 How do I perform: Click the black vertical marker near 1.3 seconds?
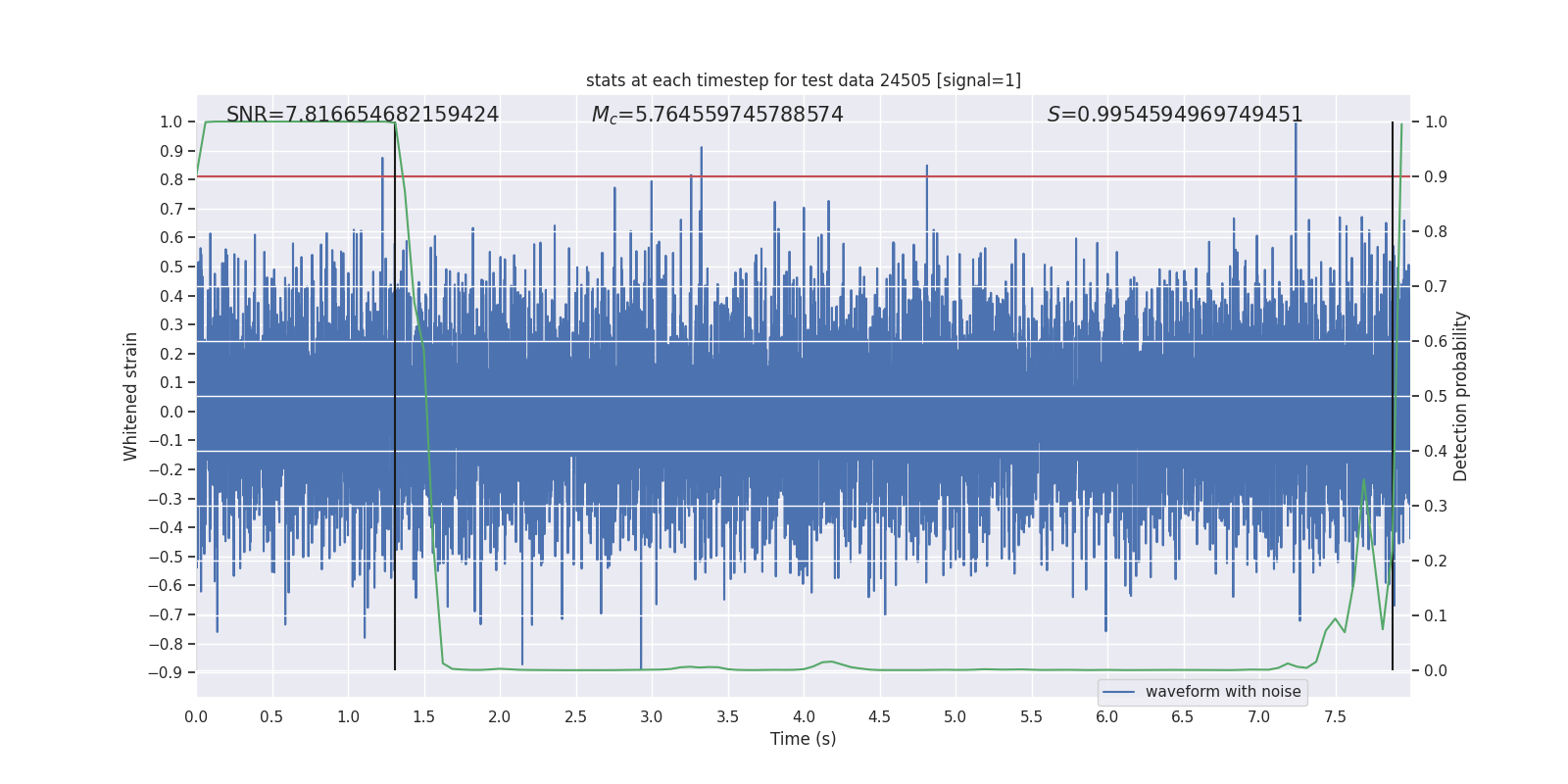[x=395, y=396]
